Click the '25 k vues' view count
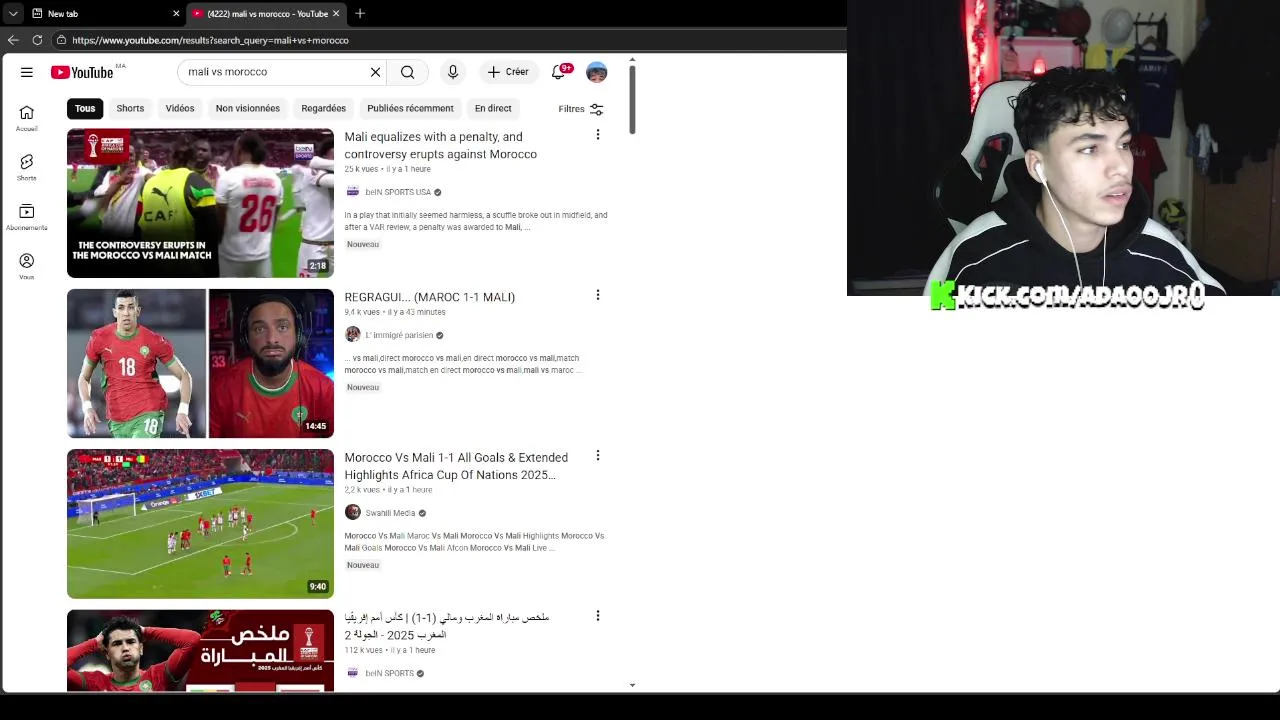The image size is (1280, 720). coord(361,169)
